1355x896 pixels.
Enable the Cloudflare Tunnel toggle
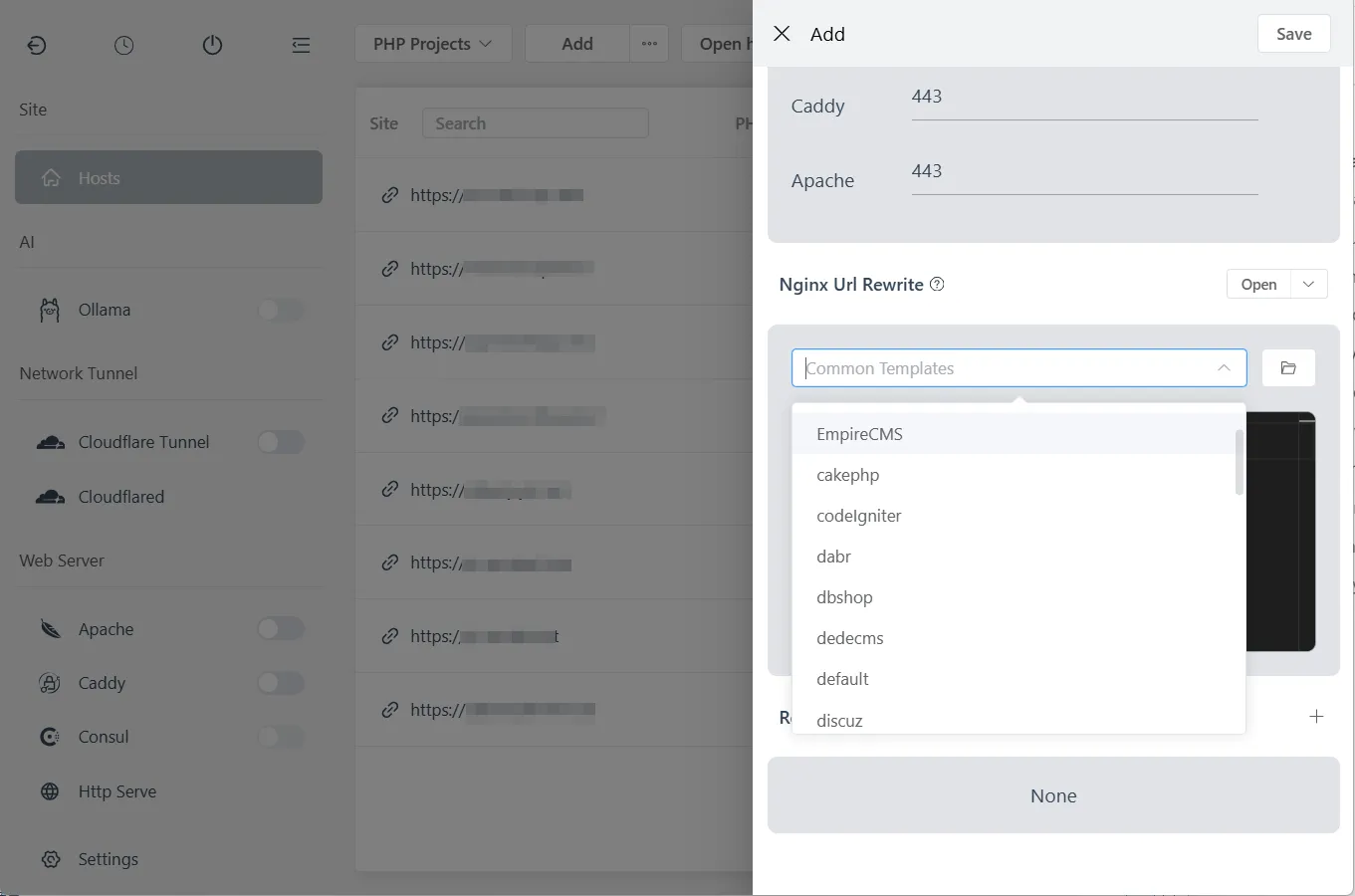[x=281, y=442]
